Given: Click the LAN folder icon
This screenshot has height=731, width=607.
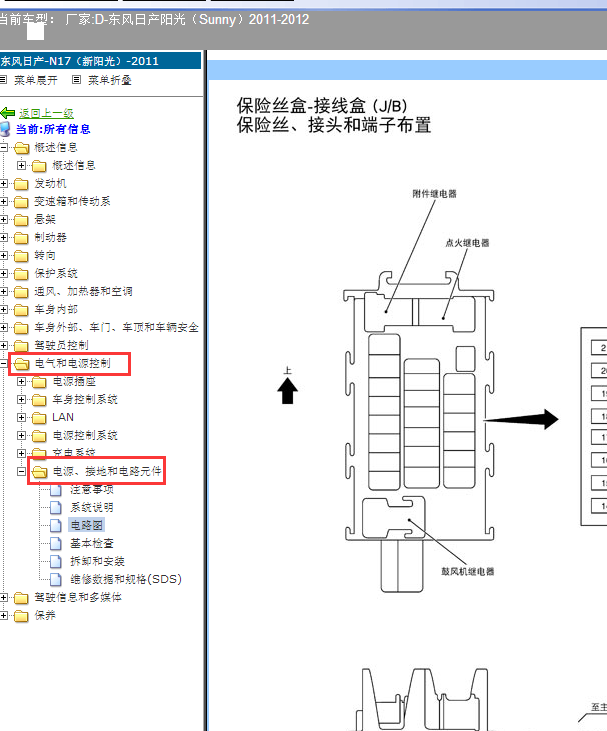Looking at the screenshot, I should coord(39,418).
